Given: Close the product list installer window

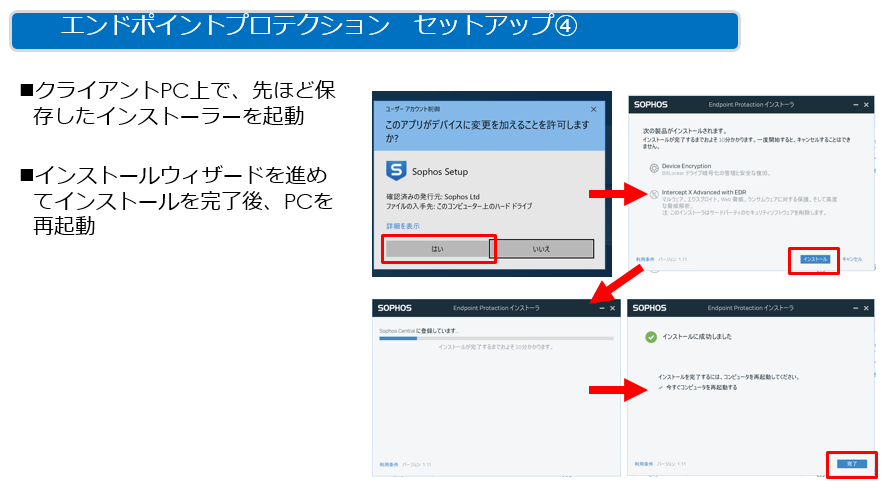Looking at the screenshot, I should pyautogui.click(x=866, y=104).
